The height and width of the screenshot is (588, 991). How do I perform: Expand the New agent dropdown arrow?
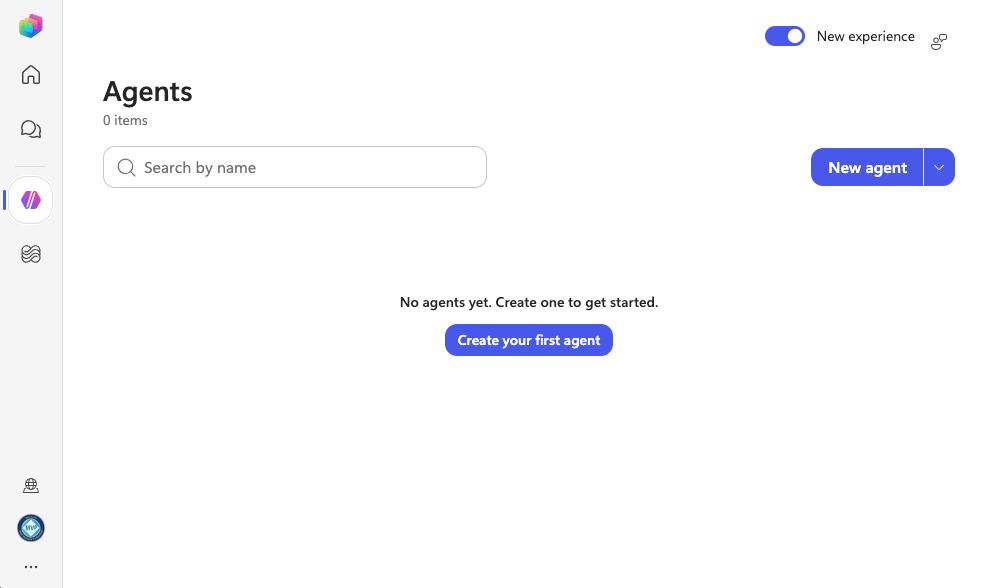[939, 168]
